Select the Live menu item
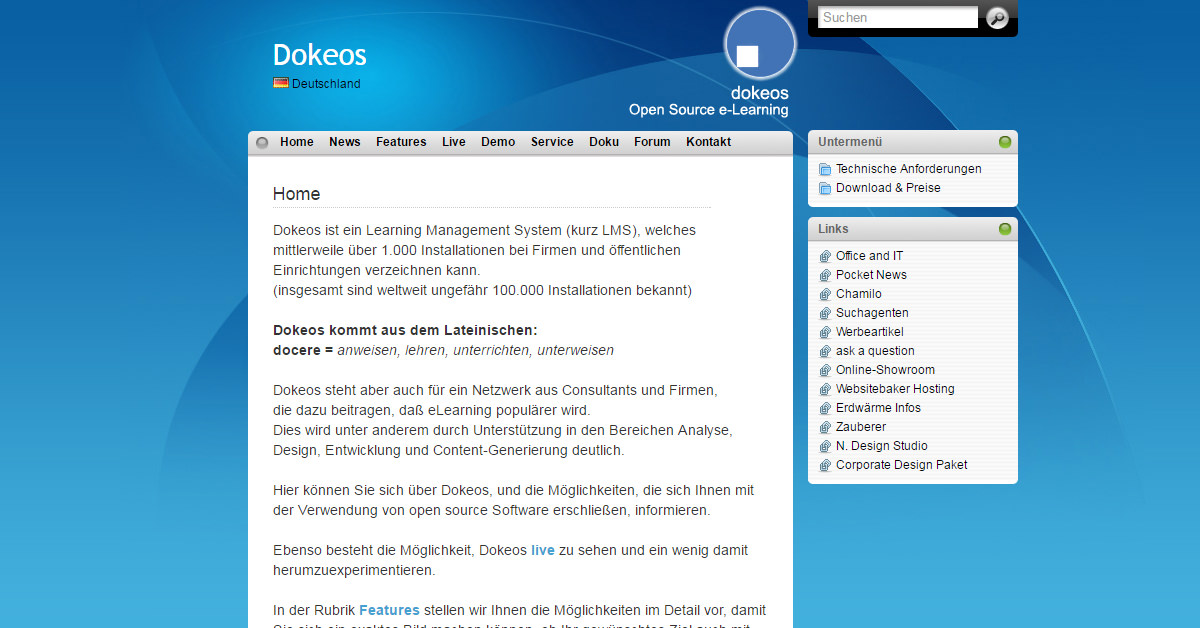Image resolution: width=1200 pixels, height=628 pixels. [454, 142]
